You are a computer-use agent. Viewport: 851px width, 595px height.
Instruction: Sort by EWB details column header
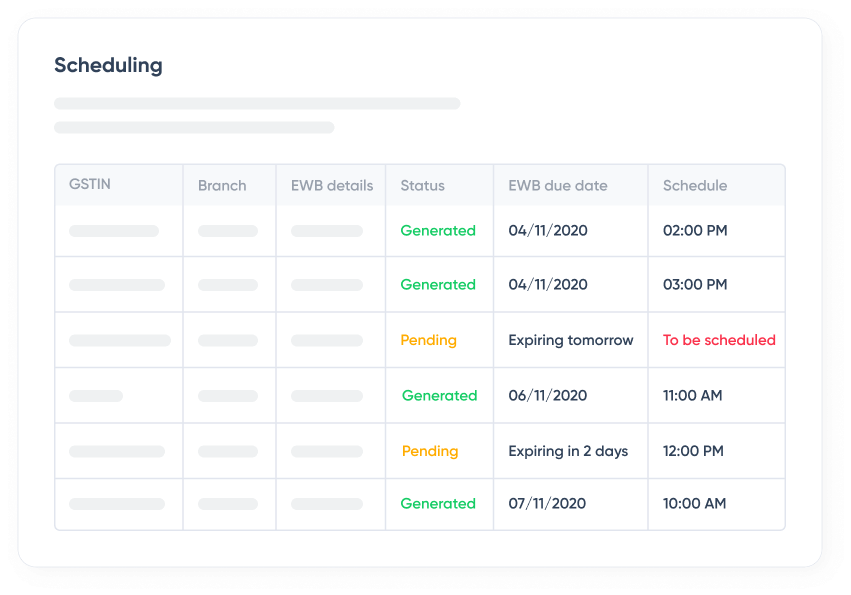pos(331,185)
